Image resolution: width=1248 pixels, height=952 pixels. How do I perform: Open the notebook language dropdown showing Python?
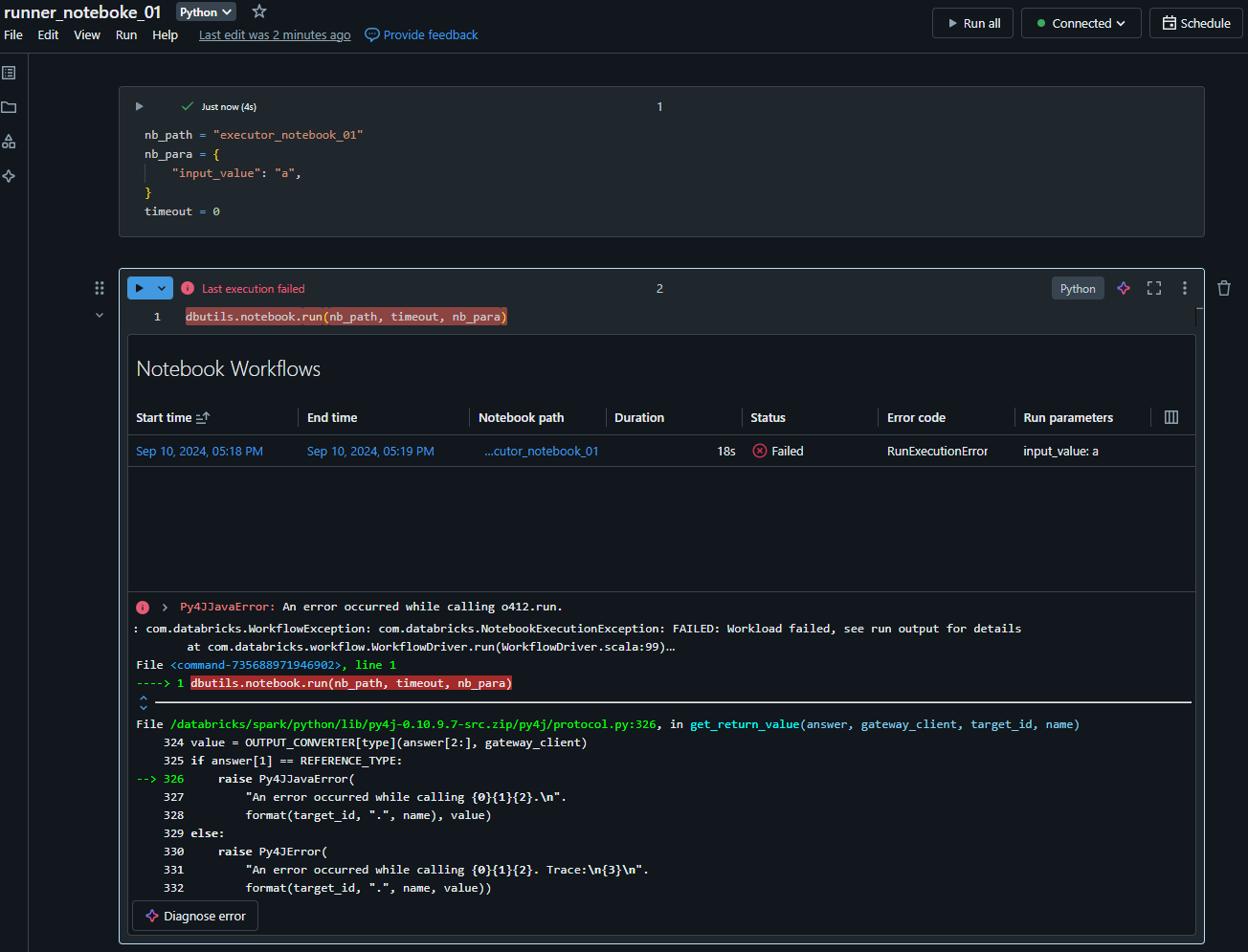[205, 11]
